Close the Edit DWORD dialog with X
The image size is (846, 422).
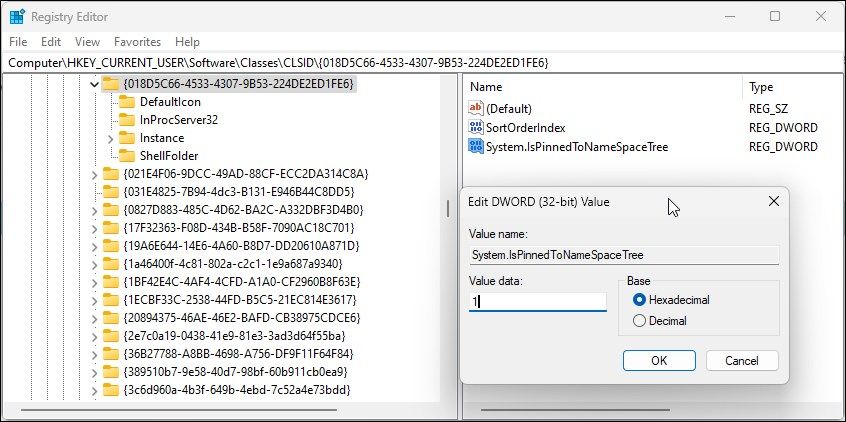point(773,201)
